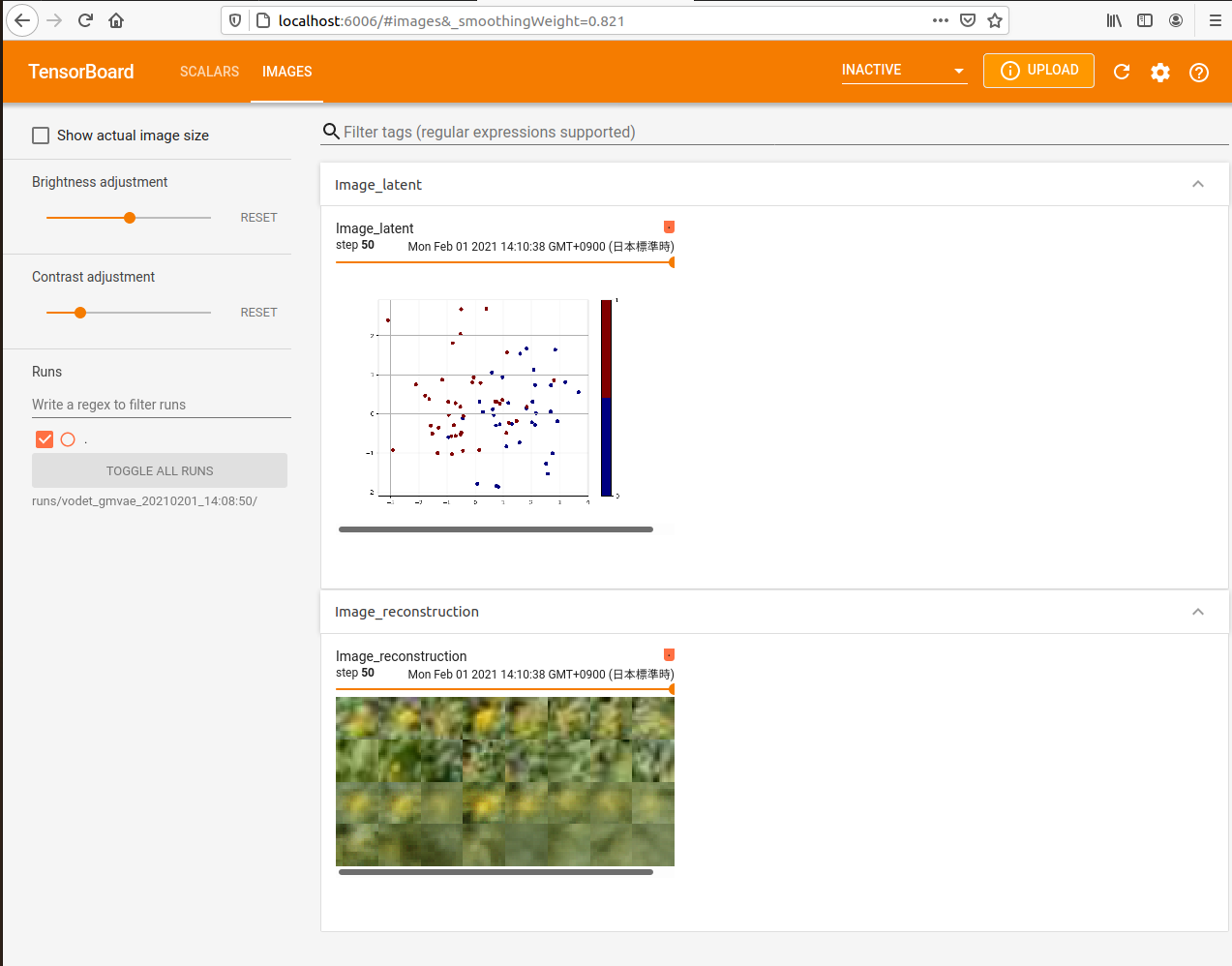Reload the browser page
Viewport: 1232px width, 966px height.
85,20
